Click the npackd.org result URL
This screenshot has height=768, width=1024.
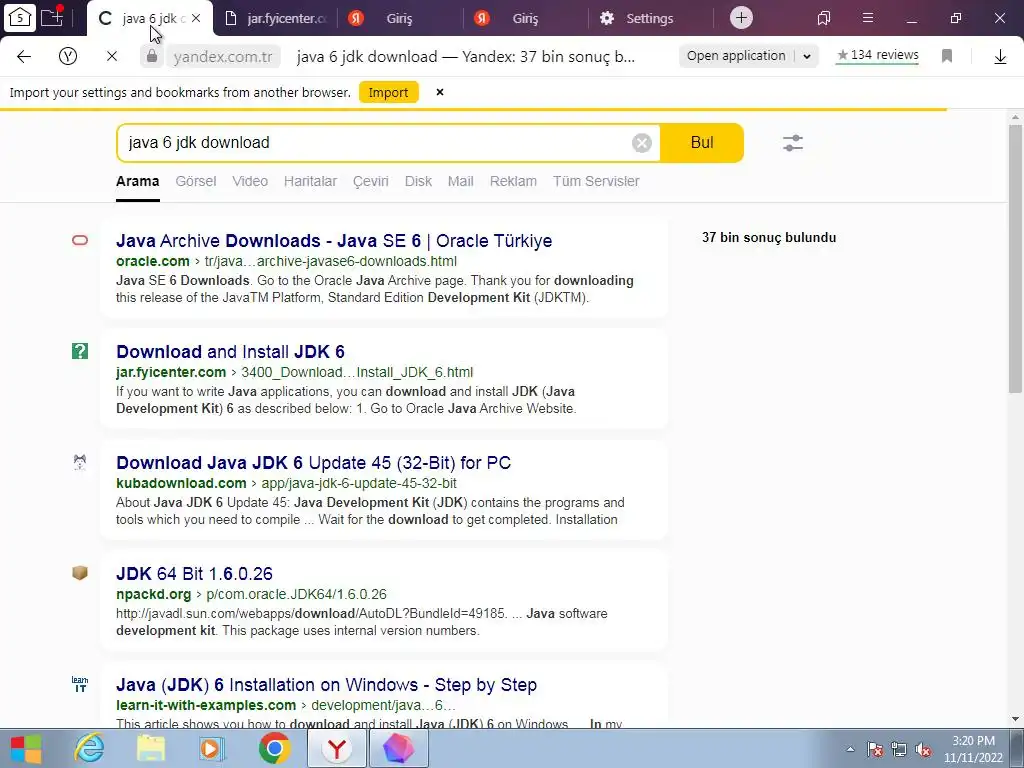251,594
